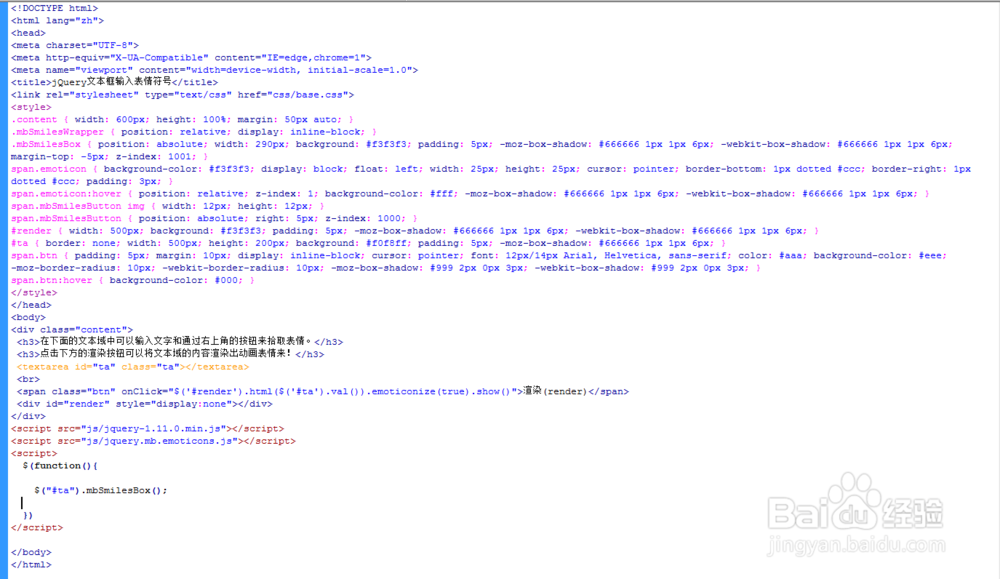Click the link rel="stylesheet" line
Image resolution: width=1000 pixels, height=579 pixels.
182,95
